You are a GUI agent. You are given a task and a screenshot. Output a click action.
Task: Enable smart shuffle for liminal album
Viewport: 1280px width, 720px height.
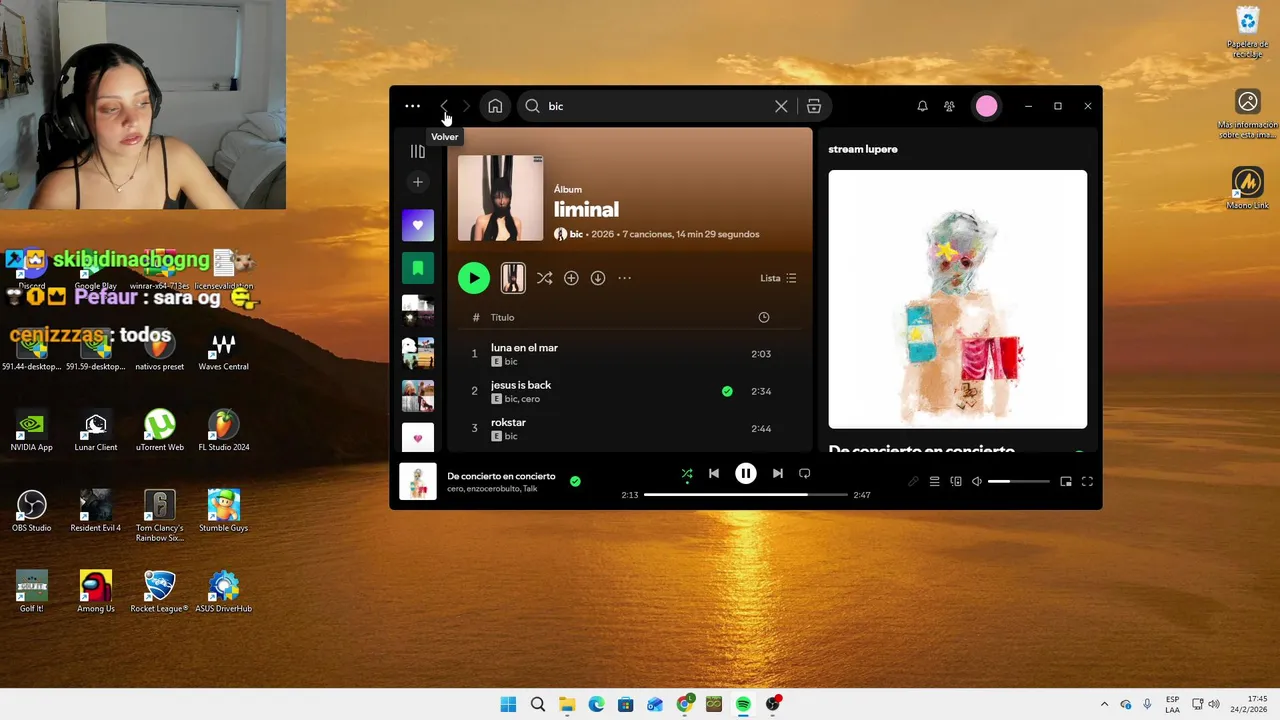pyautogui.click(x=544, y=278)
